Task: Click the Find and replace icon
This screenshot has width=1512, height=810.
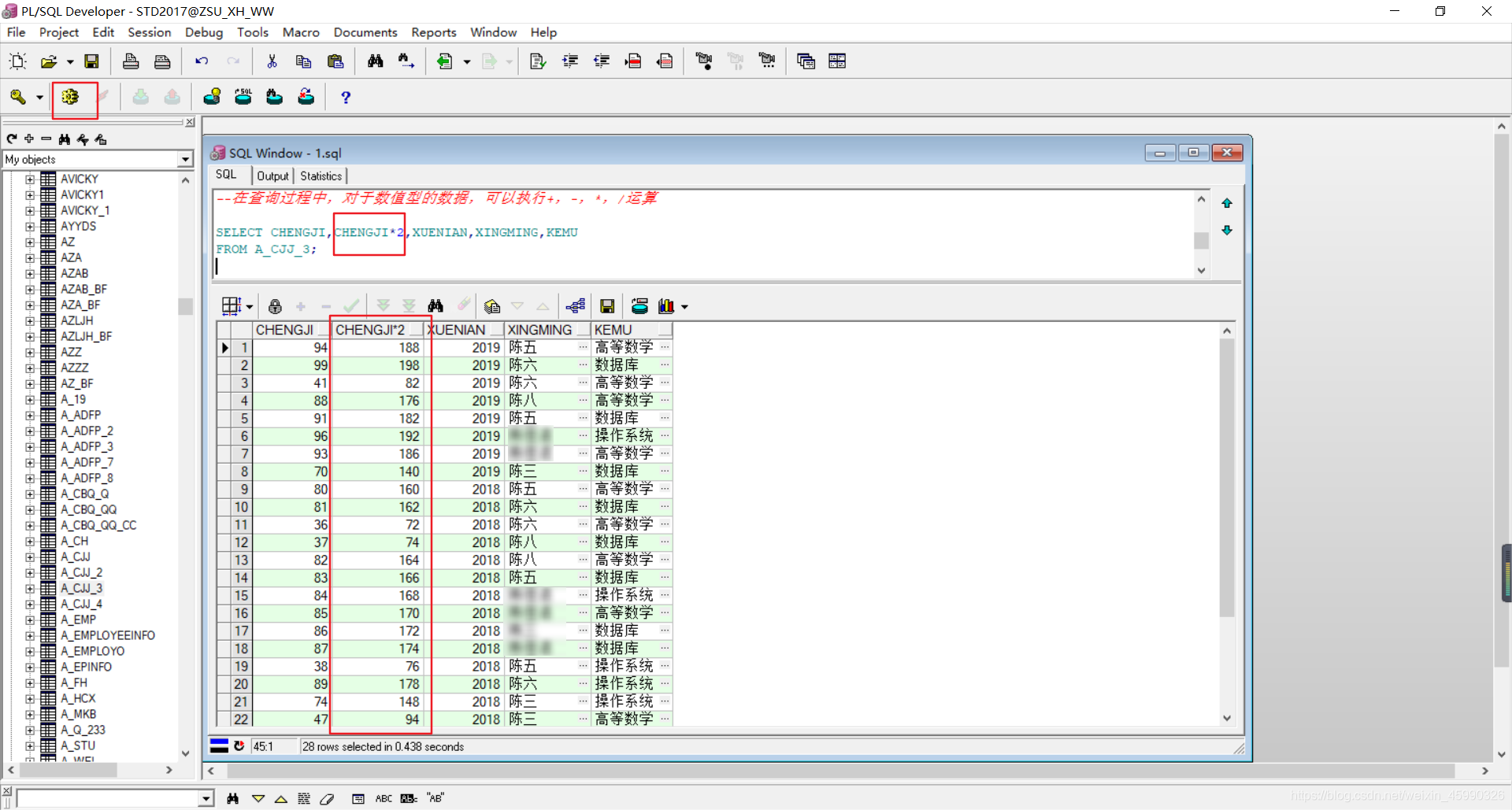Action: [x=406, y=61]
